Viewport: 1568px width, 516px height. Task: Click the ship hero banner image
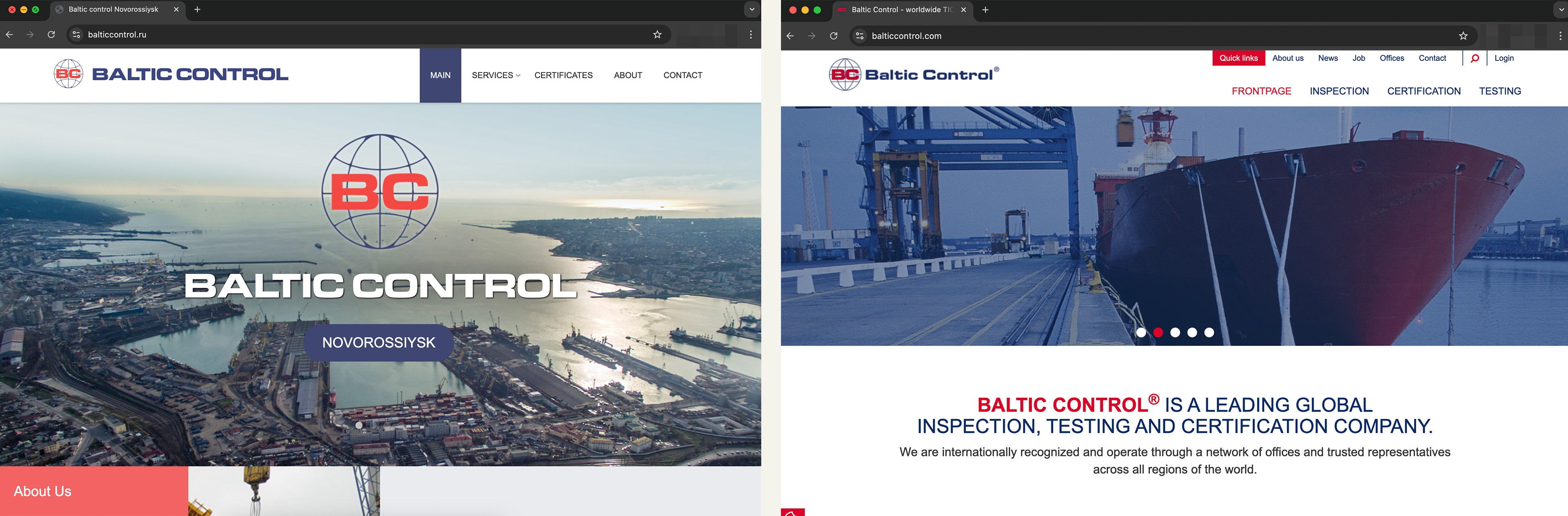[x=1174, y=226]
